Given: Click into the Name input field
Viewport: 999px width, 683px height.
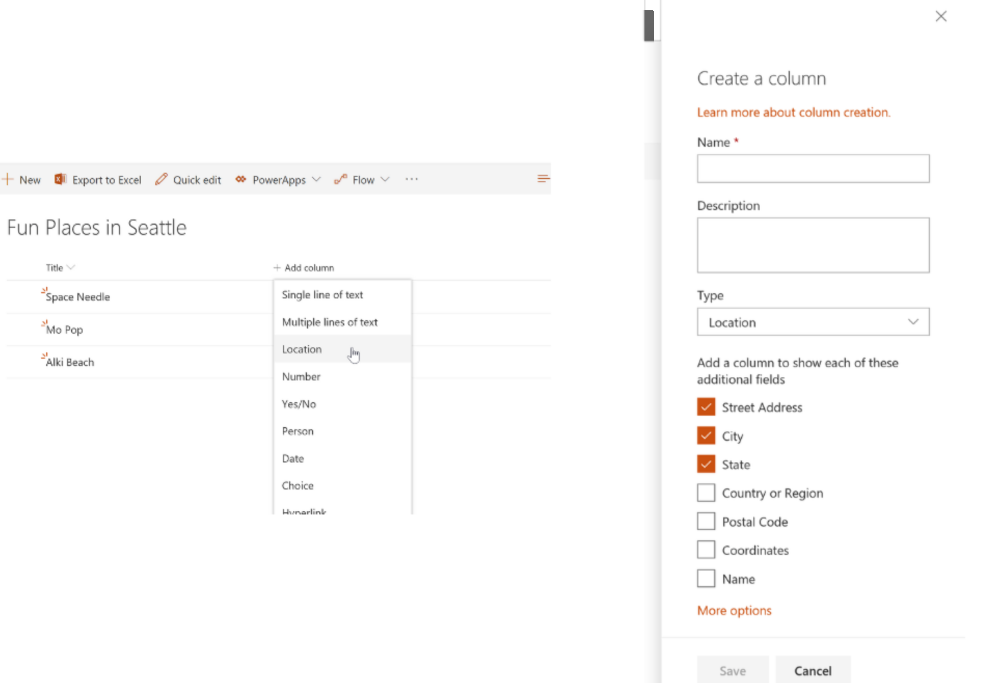Looking at the screenshot, I should click(812, 169).
